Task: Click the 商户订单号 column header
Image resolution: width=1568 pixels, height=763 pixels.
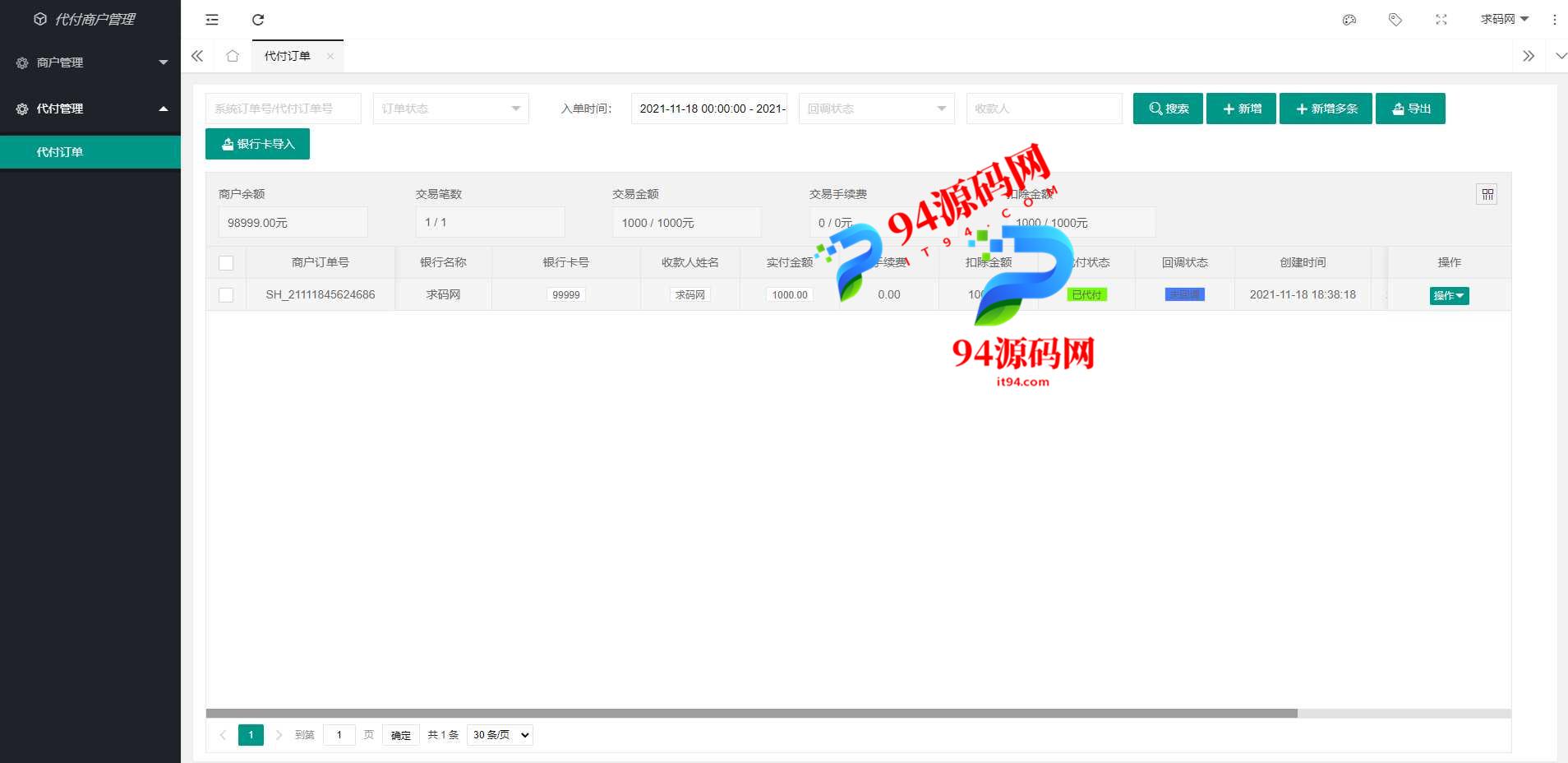Action: [x=321, y=262]
